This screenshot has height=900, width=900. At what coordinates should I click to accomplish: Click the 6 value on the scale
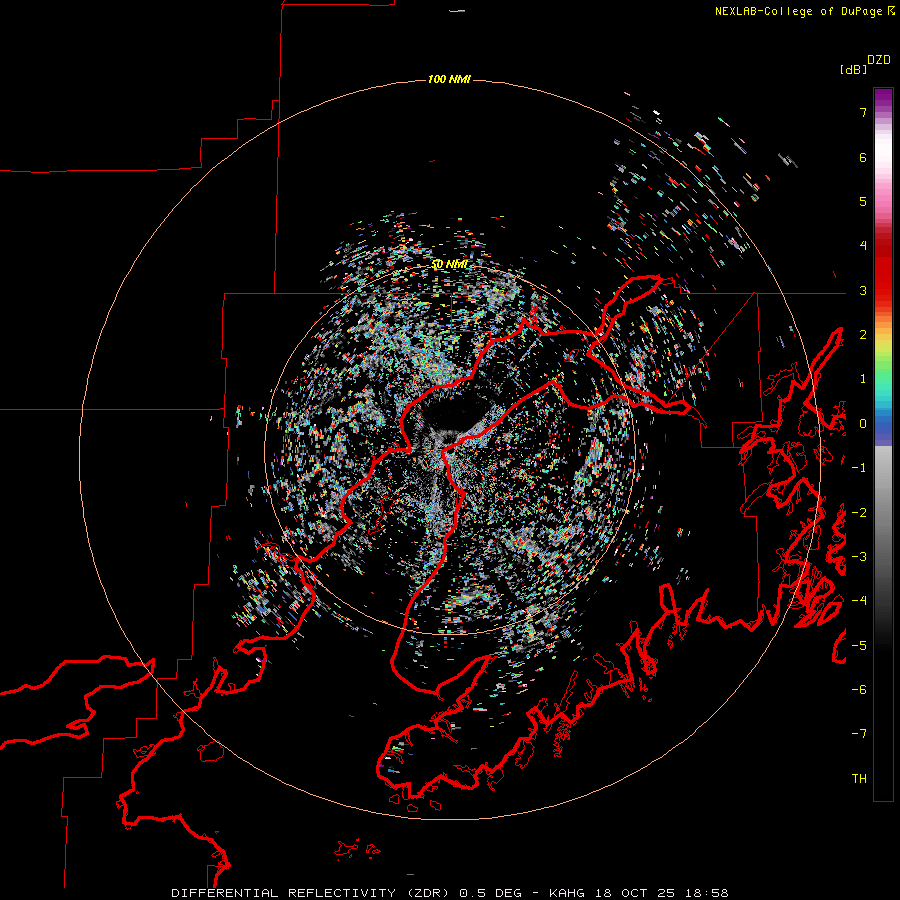click(863, 157)
